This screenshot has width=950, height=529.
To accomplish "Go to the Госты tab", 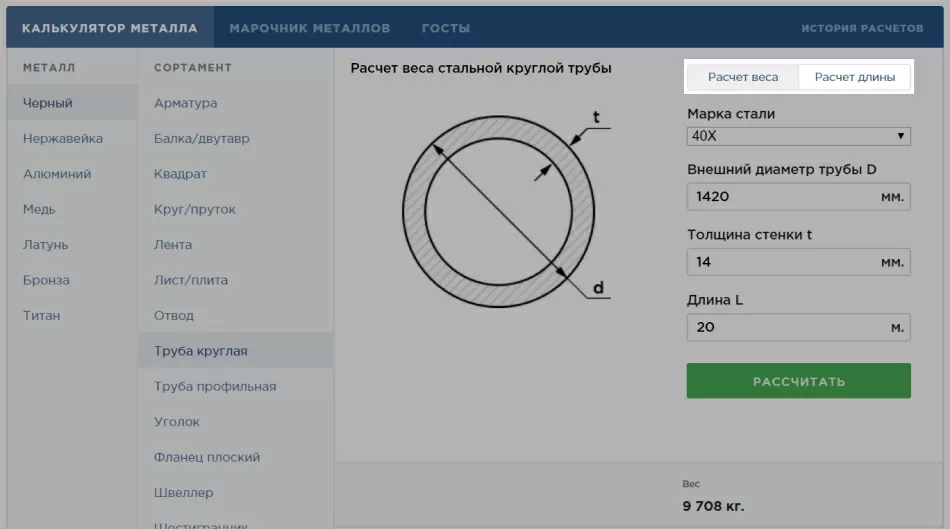I will [x=446, y=28].
